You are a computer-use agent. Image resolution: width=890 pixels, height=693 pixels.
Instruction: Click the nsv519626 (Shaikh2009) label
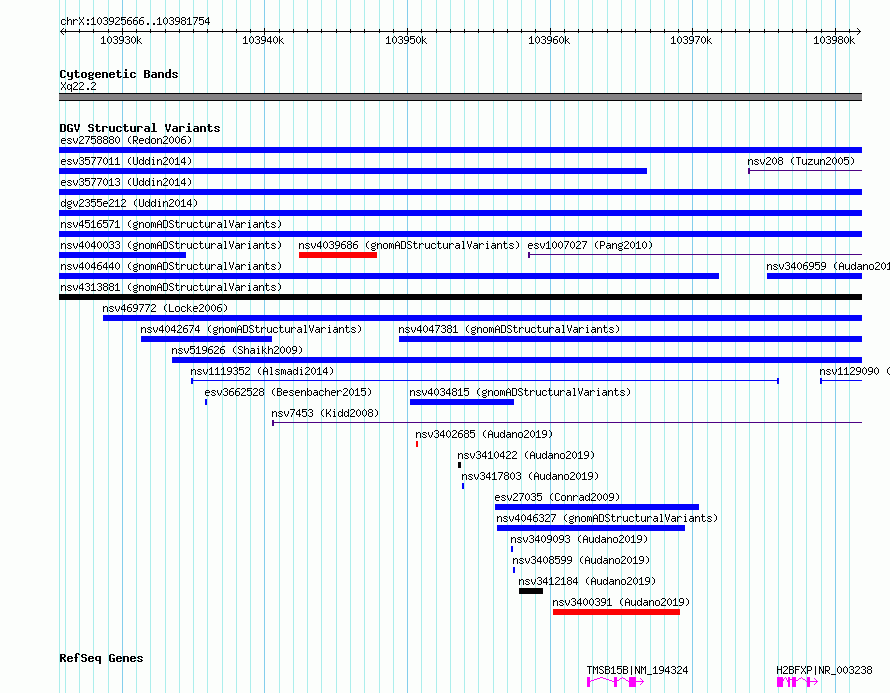coord(237,350)
